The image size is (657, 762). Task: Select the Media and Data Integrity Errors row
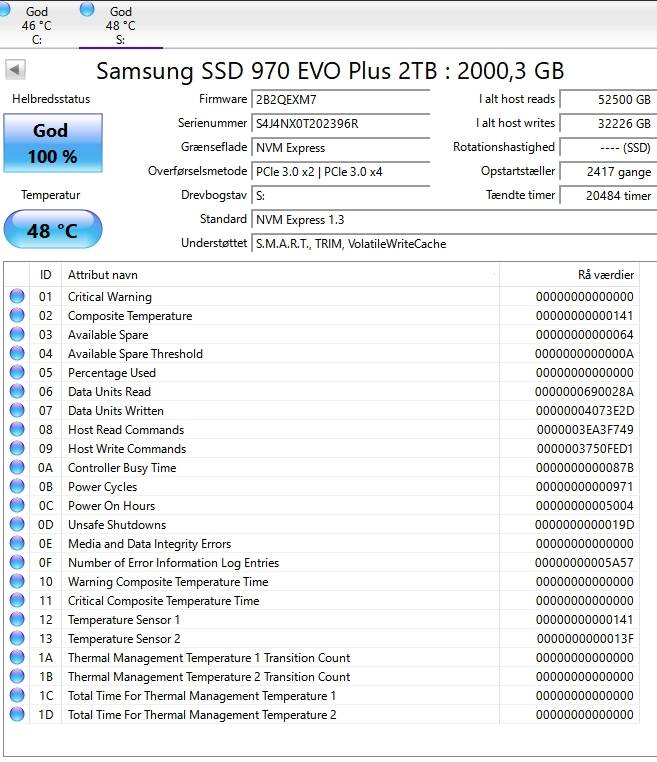(322, 543)
